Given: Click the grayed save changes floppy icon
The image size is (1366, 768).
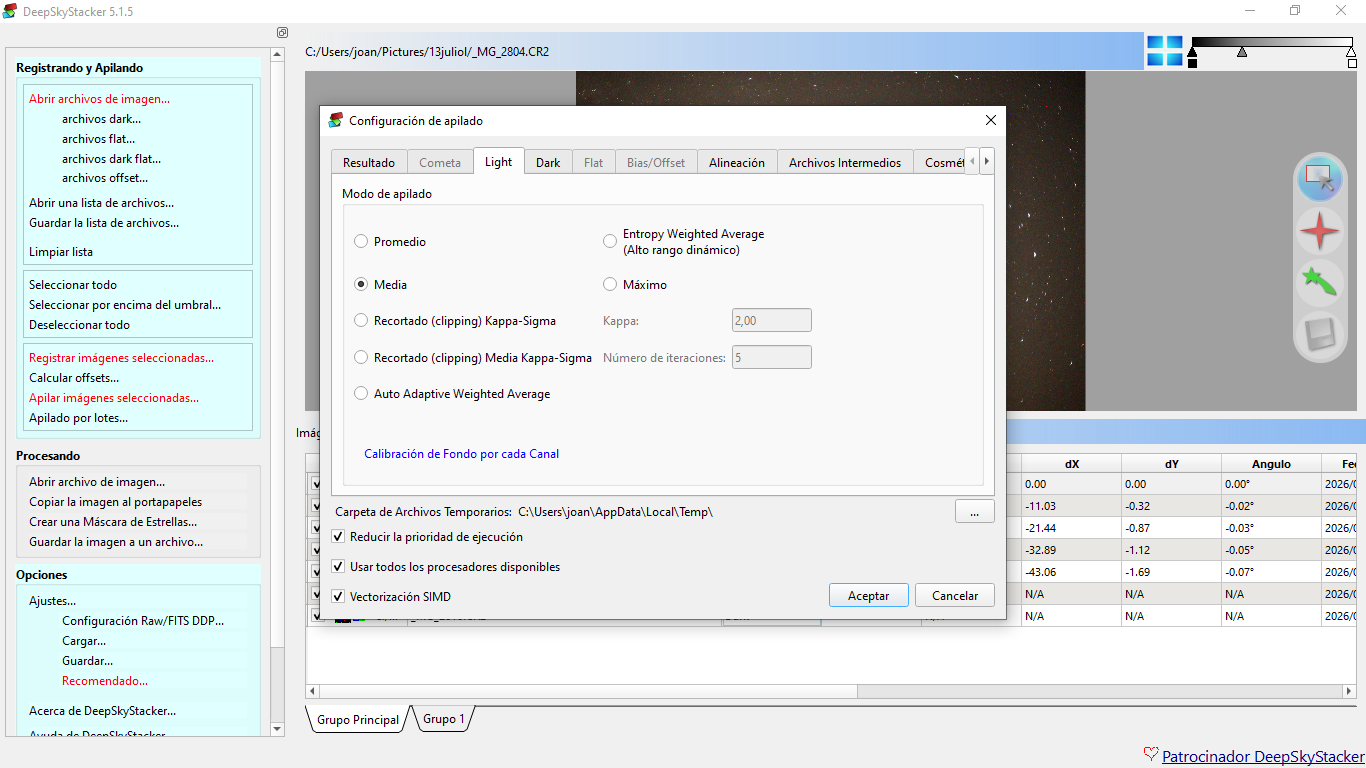Looking at the screenshot, I should pos(1320,335).
